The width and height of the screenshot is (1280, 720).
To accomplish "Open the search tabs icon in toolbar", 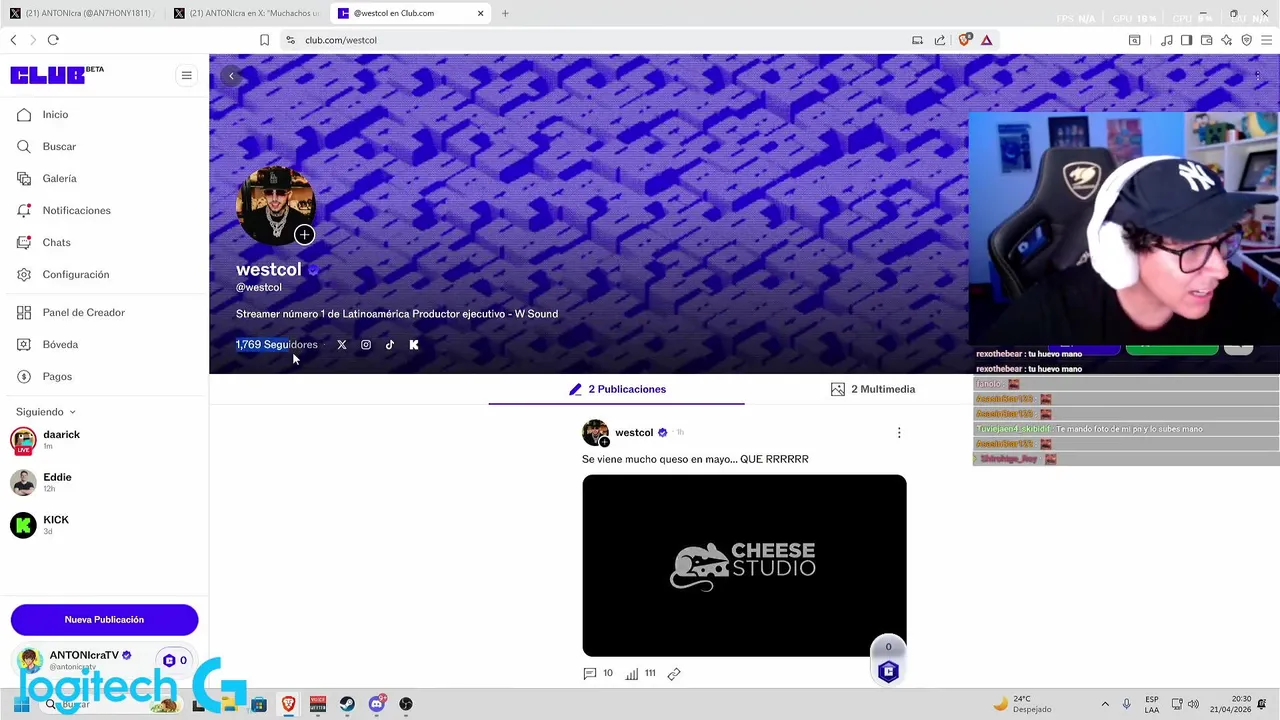I will [1134, 40].
